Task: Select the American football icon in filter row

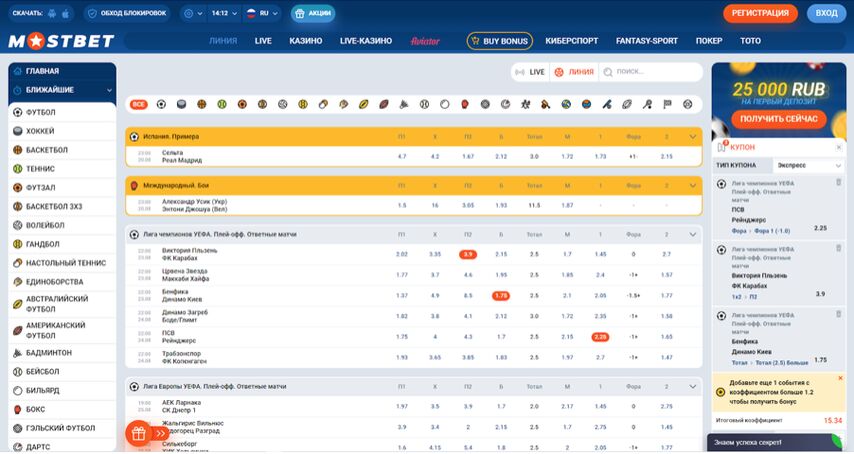Action: pyautogui.click(x=384, y=104)
